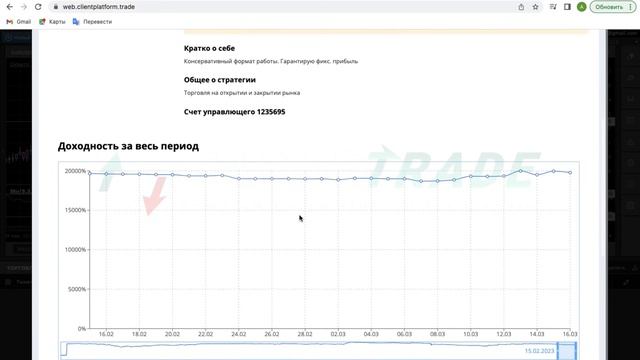Select the text Счет управляющего 1235695
The image size is (640, 360).
[234, 112]
